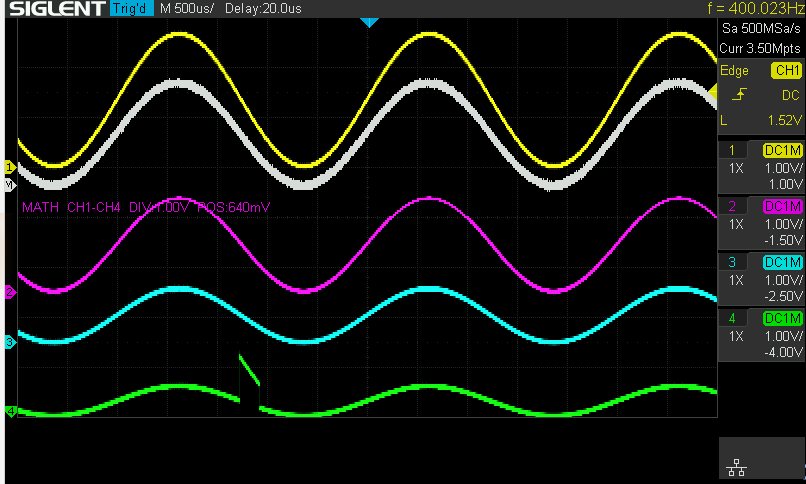Click the rising edge slope icon
This screenshot has width=806, height=484.
[739, 95]
